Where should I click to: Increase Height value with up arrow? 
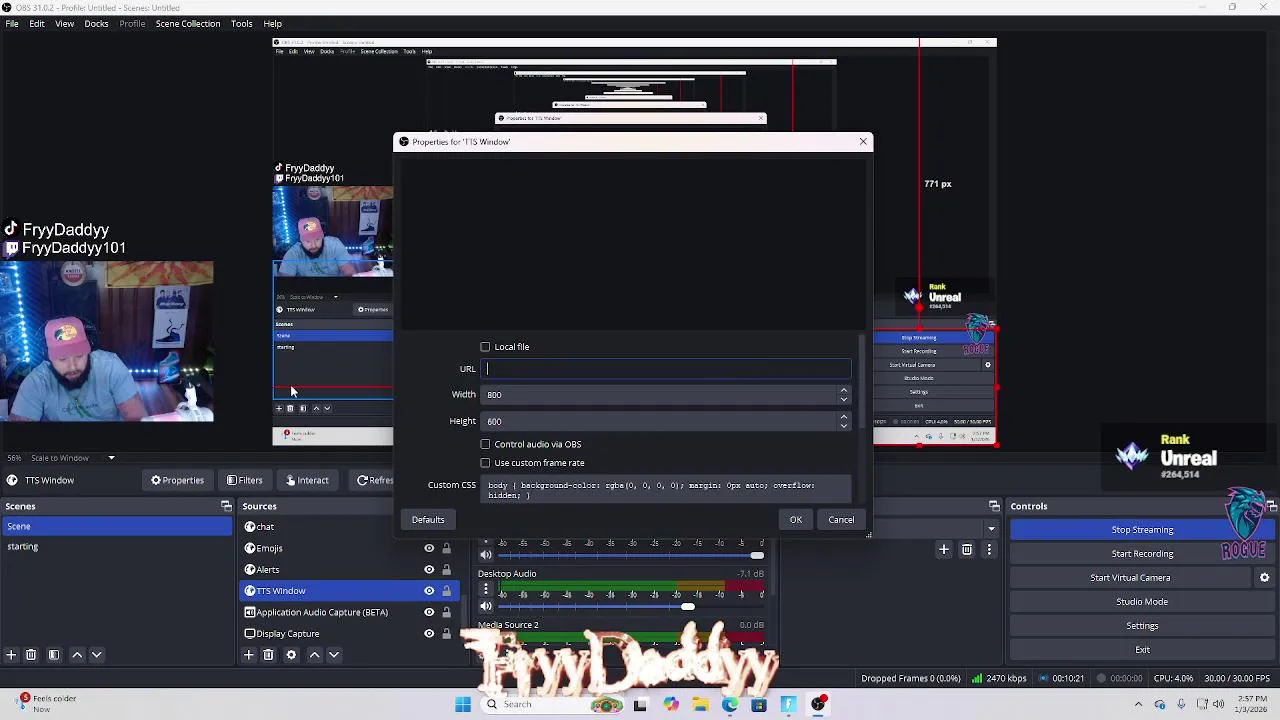click(x=844, y=416)
